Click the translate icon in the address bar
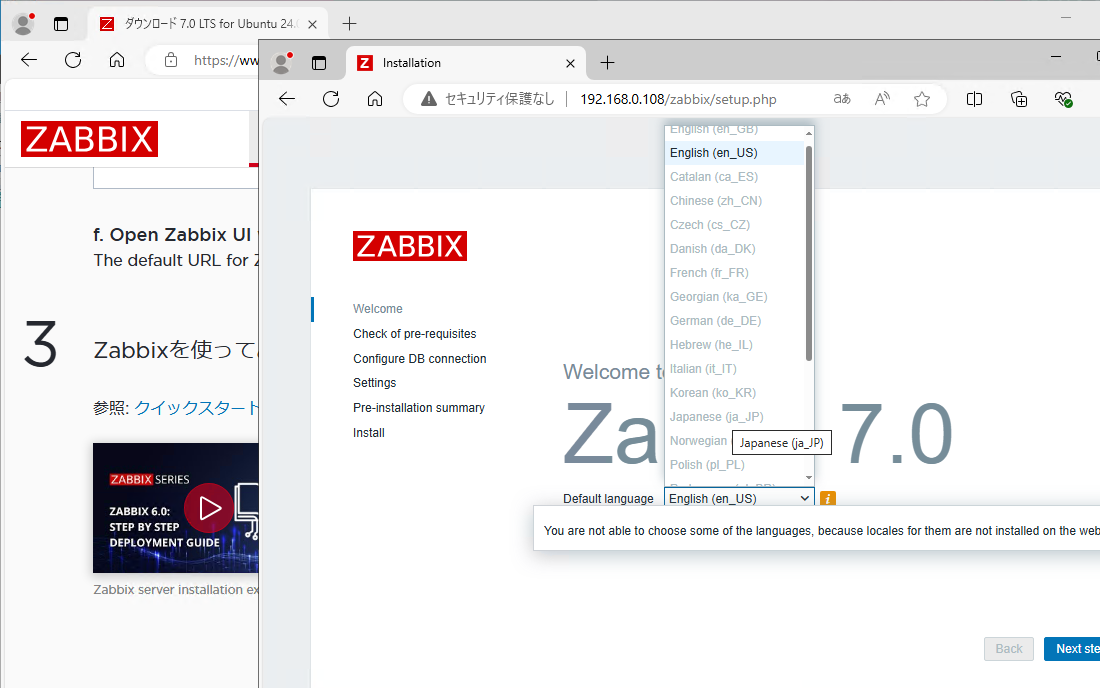This screenshot has height=688, width=1100. 841,98
